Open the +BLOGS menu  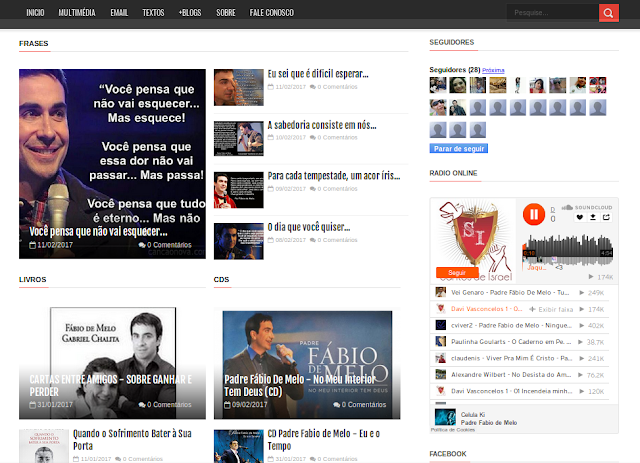190,13
